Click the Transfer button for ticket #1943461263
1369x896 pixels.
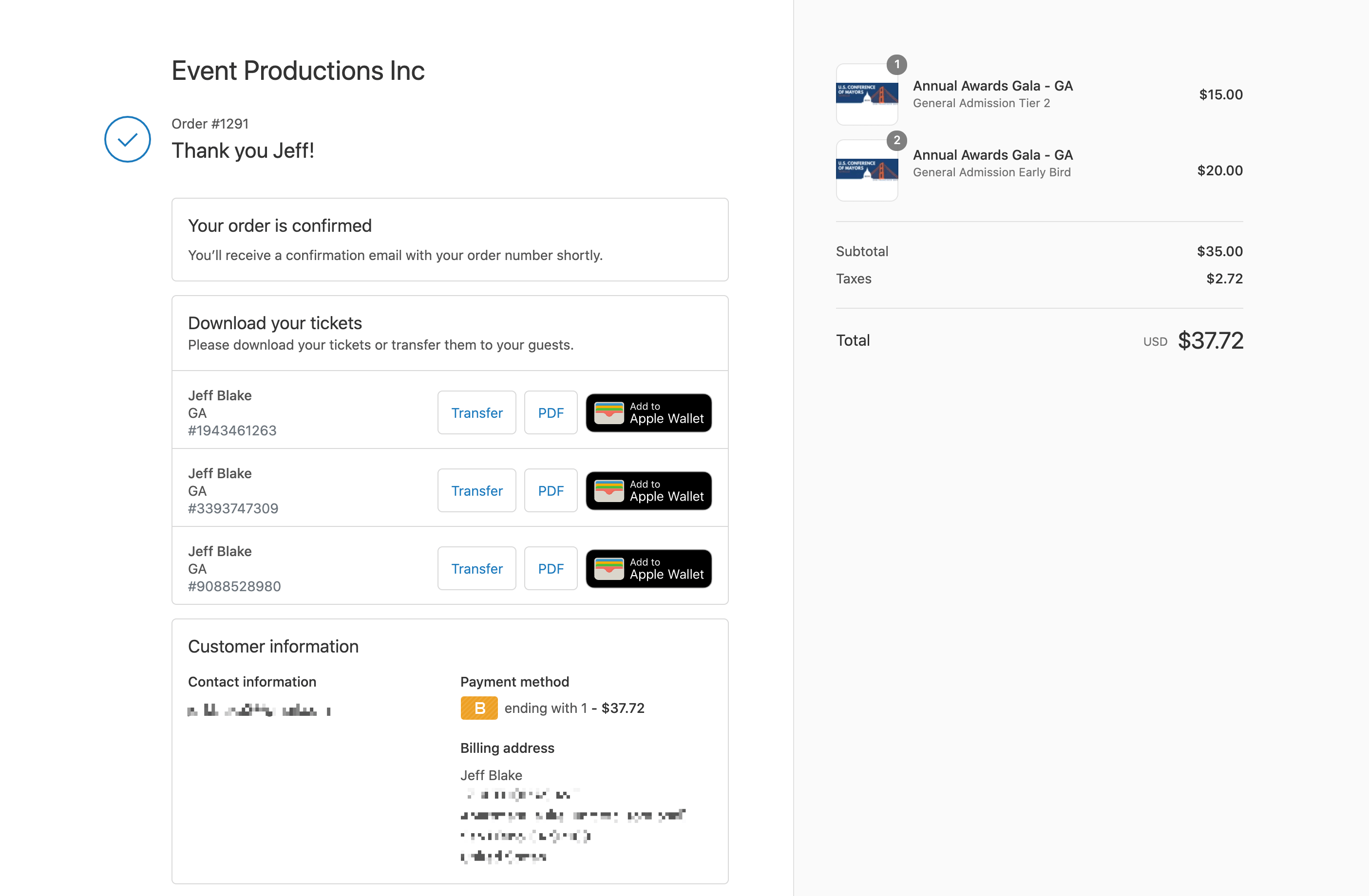click(x=476, y=412)
